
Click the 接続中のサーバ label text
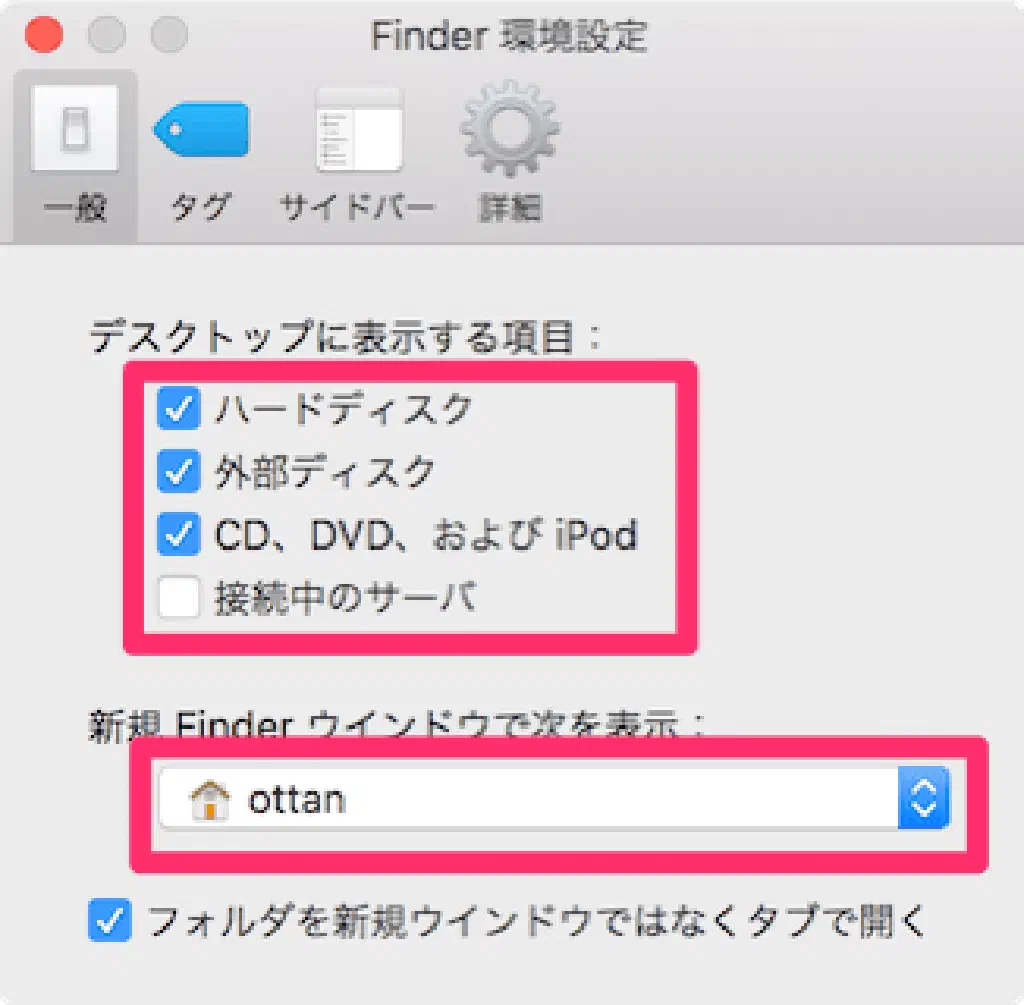coord(345,597)
